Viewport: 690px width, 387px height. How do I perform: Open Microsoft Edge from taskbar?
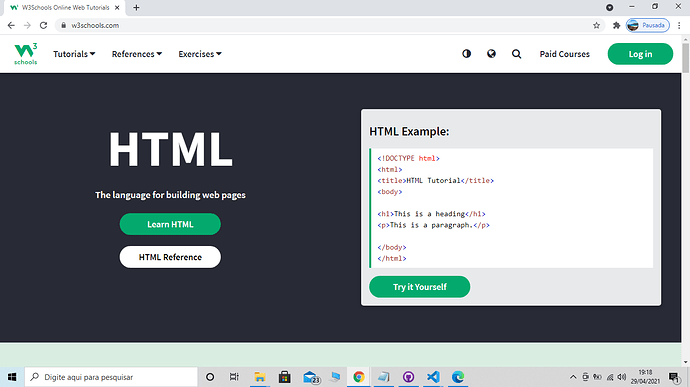tap(458, 377)
